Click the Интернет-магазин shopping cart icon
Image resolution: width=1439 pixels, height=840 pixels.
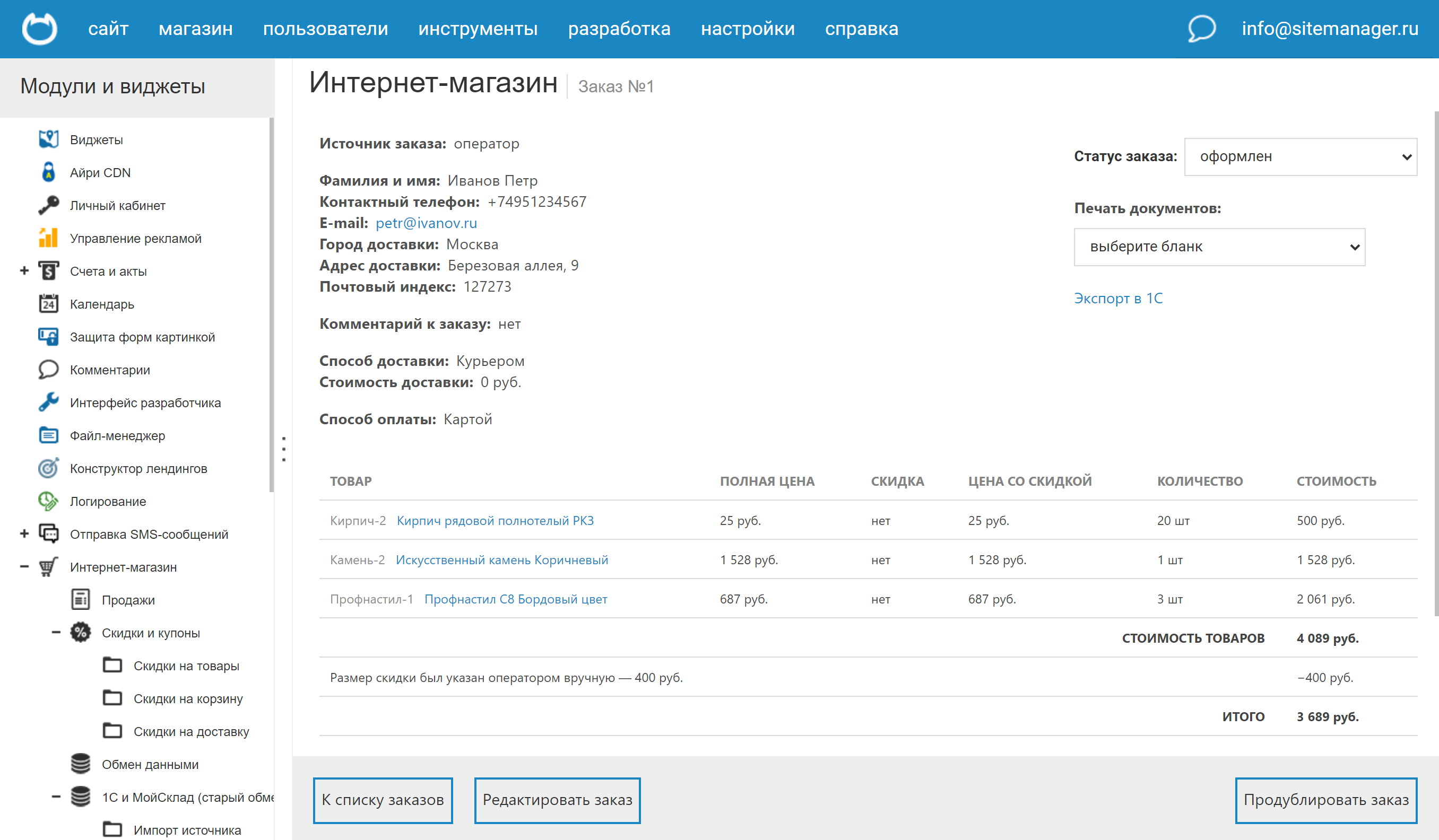[49, 567]
